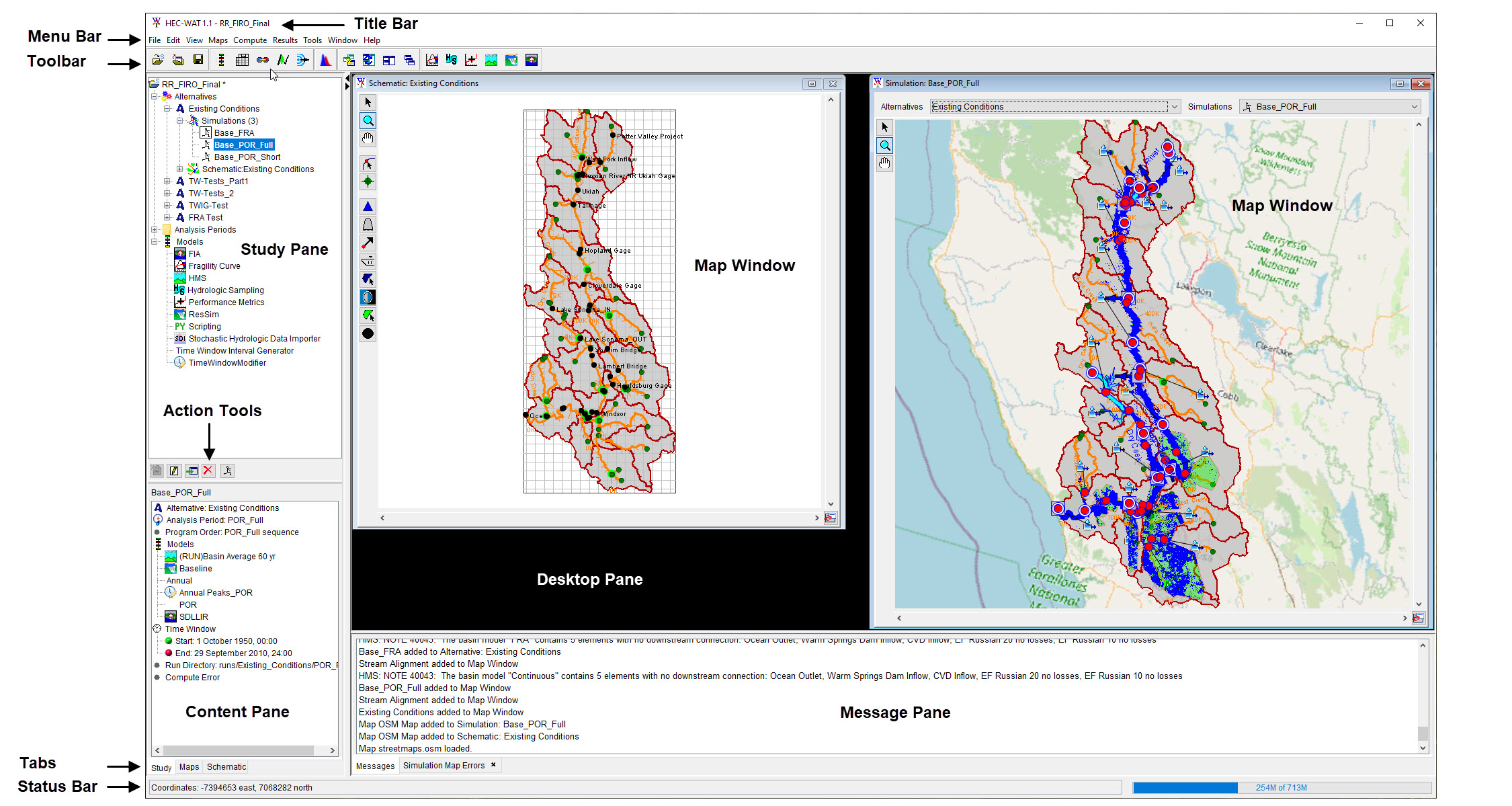Switch to the Maps tab
Image resolution: width=1512 pixels, height=806 pixels.
pos(190,767)
